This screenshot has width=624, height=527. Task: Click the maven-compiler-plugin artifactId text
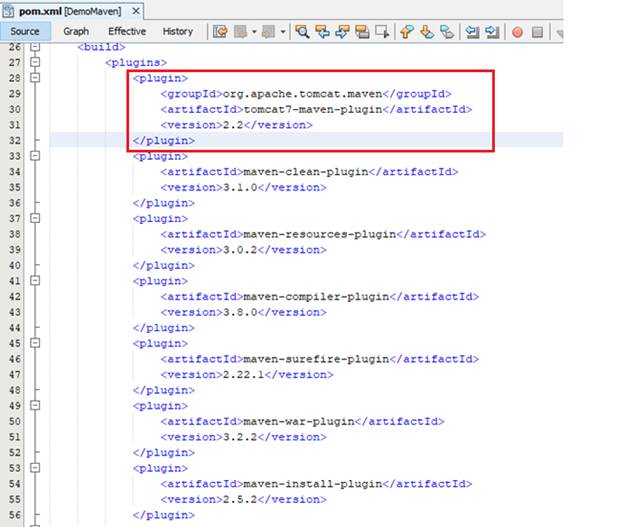tap(316, 297)
